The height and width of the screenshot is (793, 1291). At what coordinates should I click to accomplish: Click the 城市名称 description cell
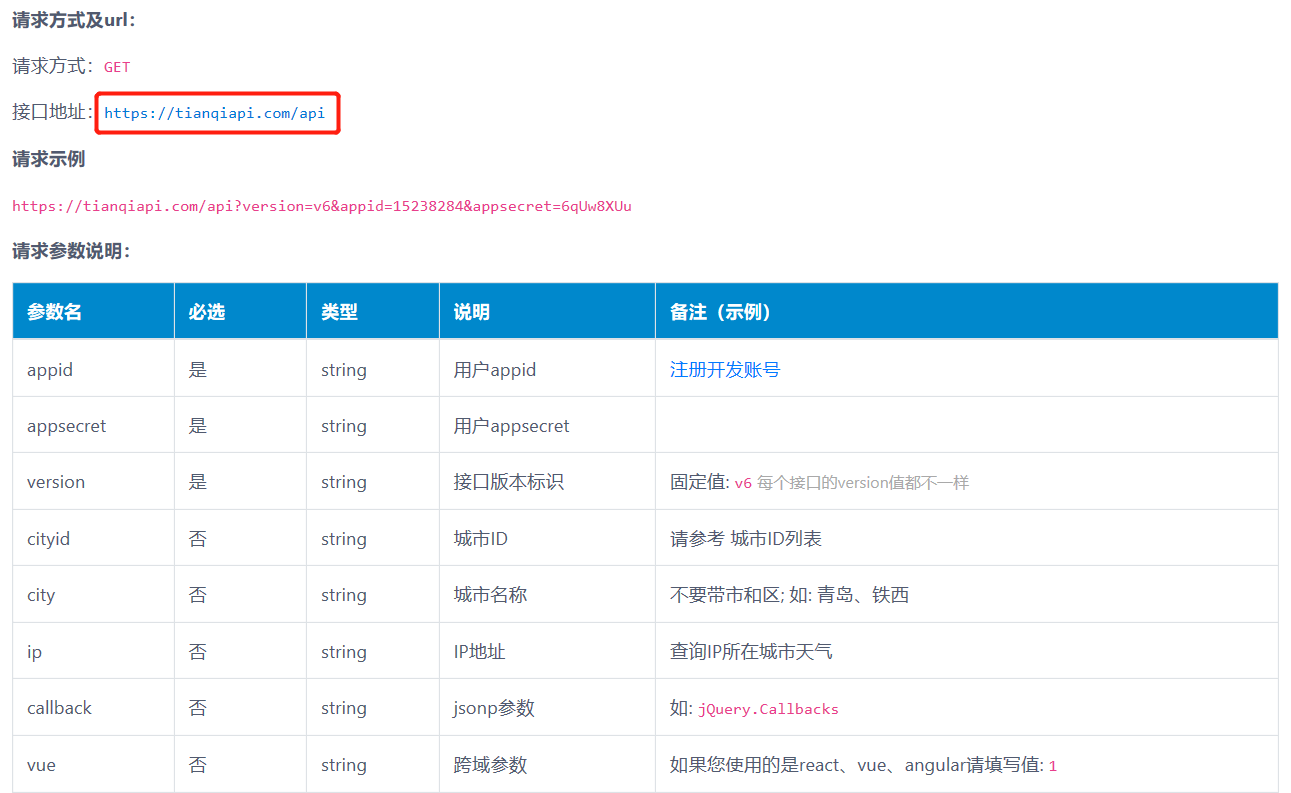pos(547,594)
